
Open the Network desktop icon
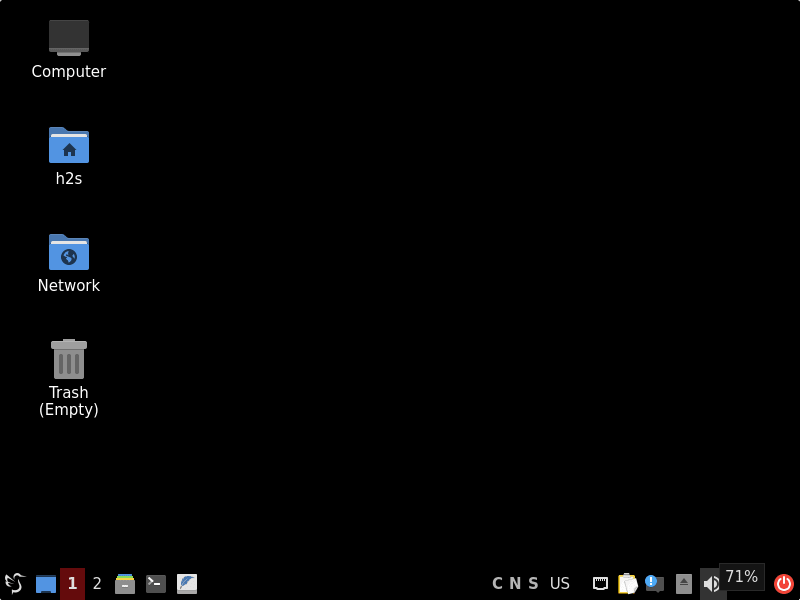(68, 252)
